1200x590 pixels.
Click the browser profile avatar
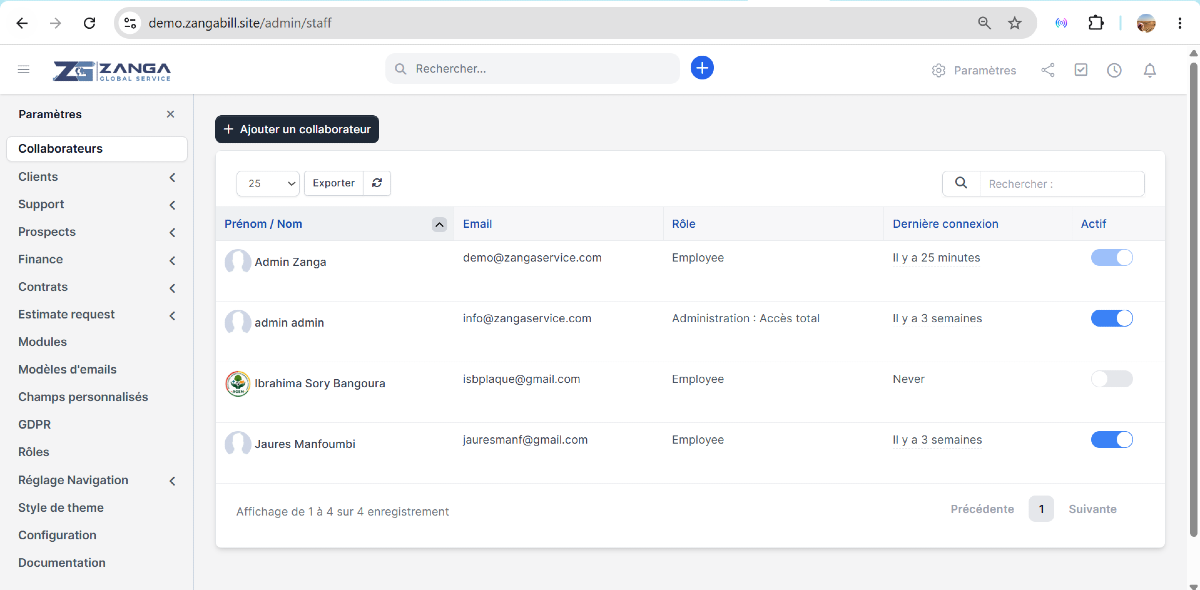tap(1147, 22)
